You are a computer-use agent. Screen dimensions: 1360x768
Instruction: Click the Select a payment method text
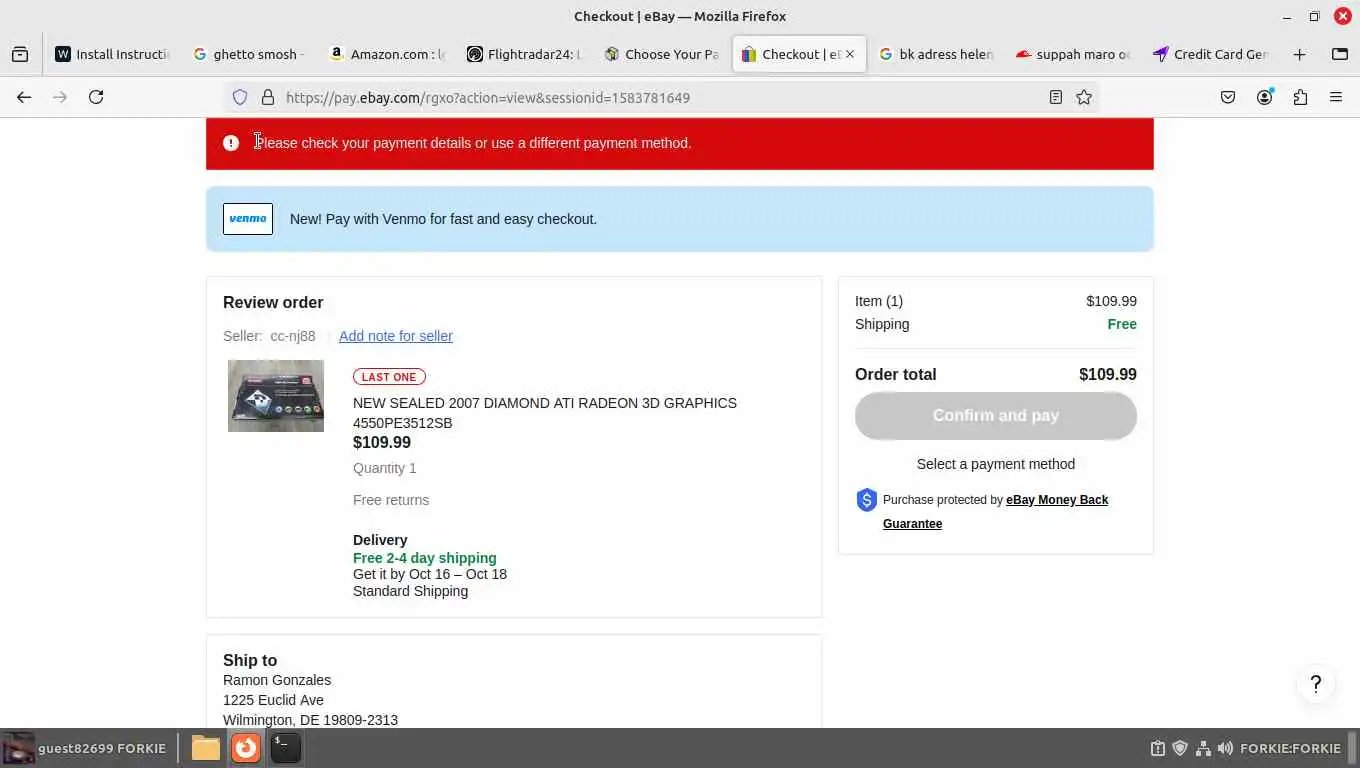pyautogui.click(x=996, y=464)
